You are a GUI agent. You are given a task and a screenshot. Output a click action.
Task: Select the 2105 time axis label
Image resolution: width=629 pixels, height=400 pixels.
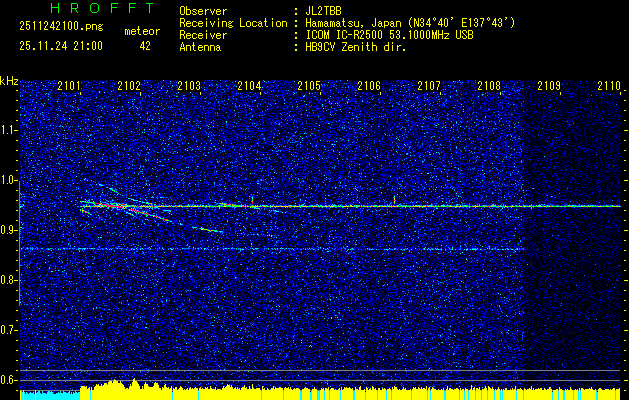click(309, 86)
